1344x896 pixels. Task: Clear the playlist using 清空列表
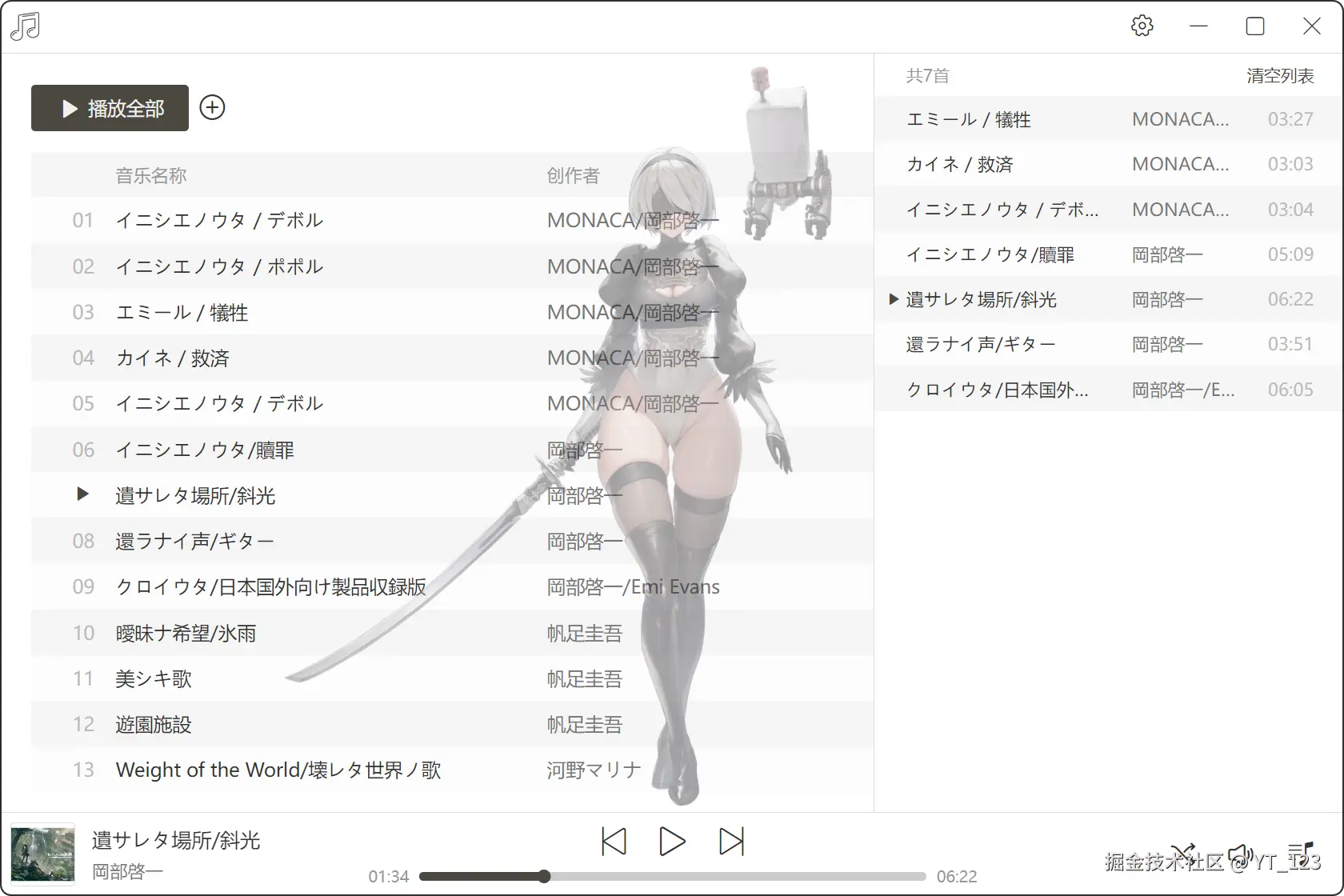coord(1279,75)
